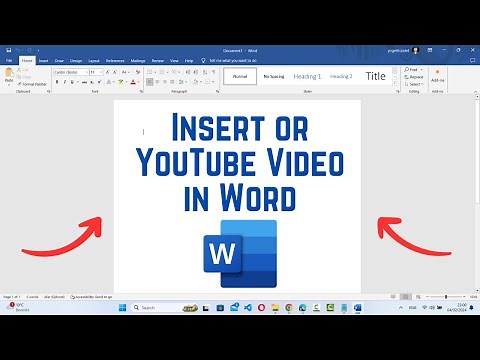Click the Format Painter brush
The width and height of the screenshot is (480, 360).
coord(32,84)
